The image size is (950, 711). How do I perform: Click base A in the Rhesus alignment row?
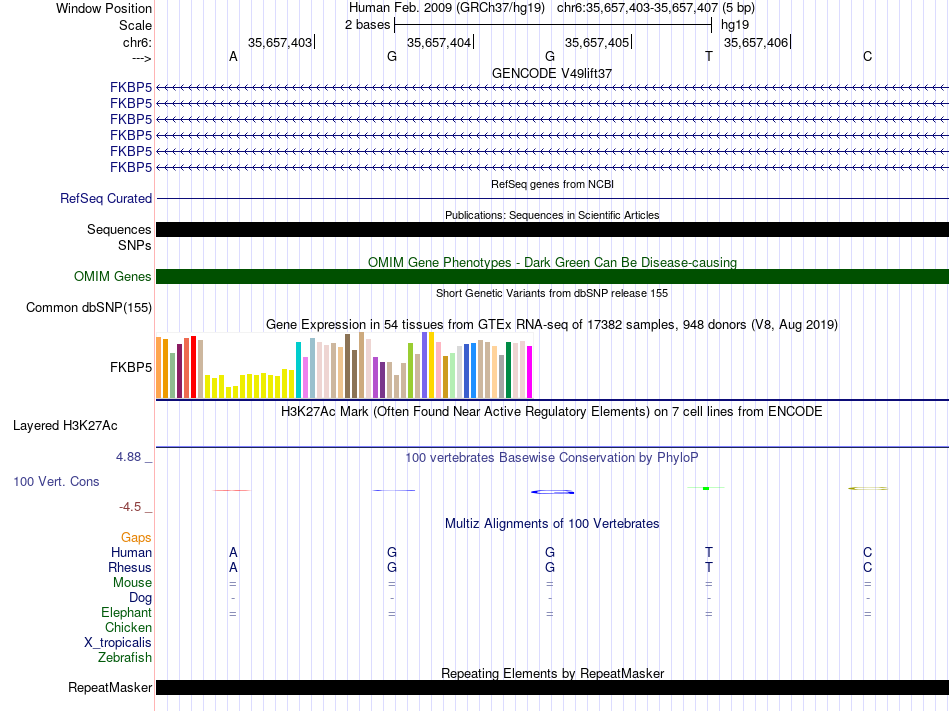(x=233, y=567)
